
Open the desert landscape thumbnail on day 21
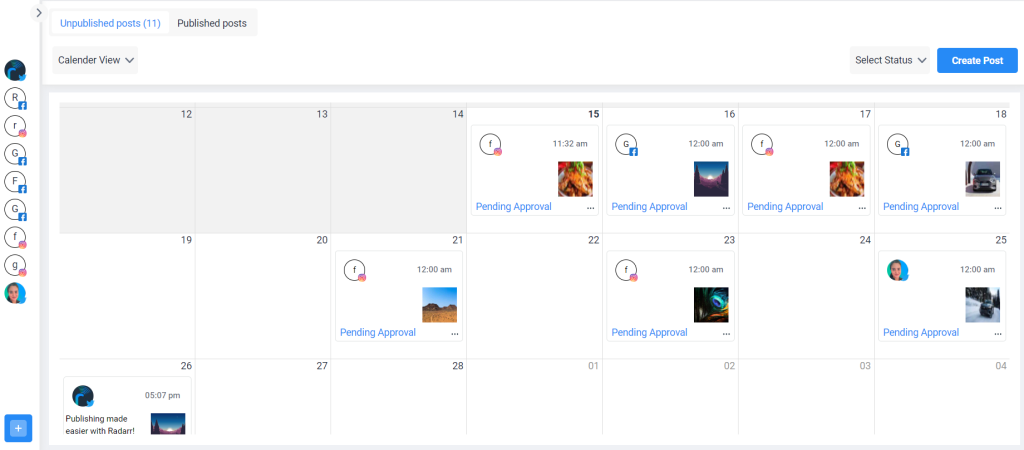click(440, 305)
